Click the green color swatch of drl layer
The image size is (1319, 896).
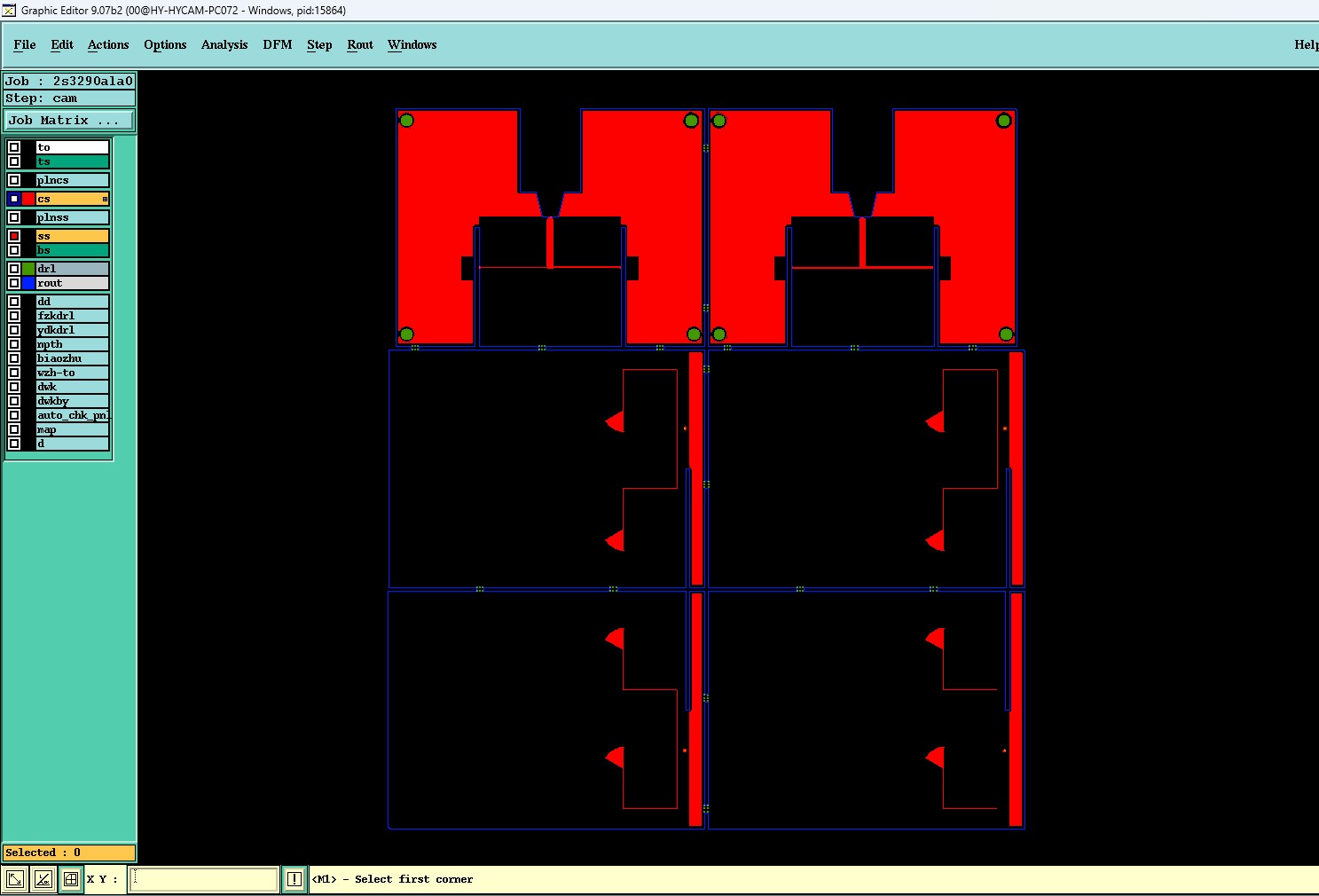tap(28, 269)
